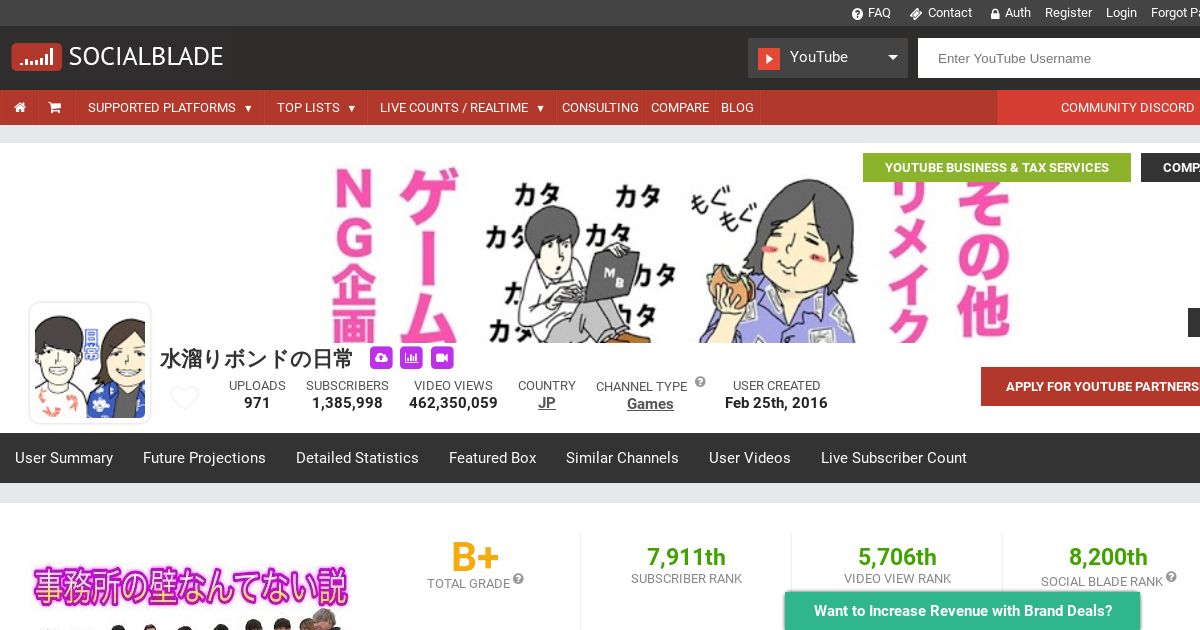The width and height of the screenshot is (1200, 630).
Task: Click Want to Increase Revenue banner
Action: (963, 611)
